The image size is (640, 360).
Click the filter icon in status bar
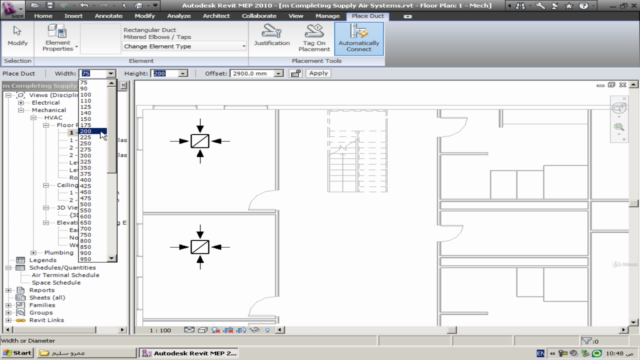tap(587, 341)
